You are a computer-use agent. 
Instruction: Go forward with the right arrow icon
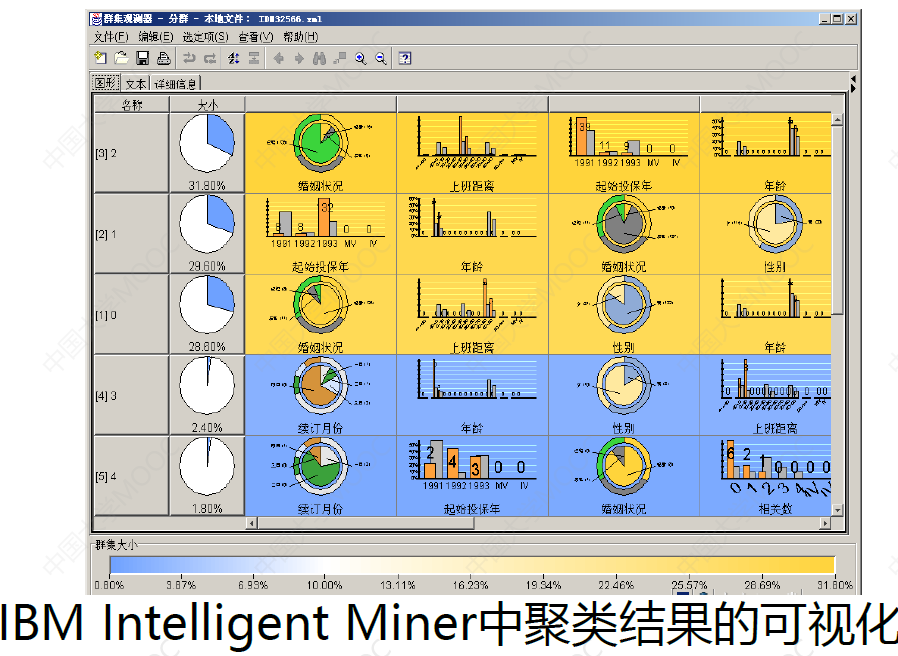[x=299, y=58]
